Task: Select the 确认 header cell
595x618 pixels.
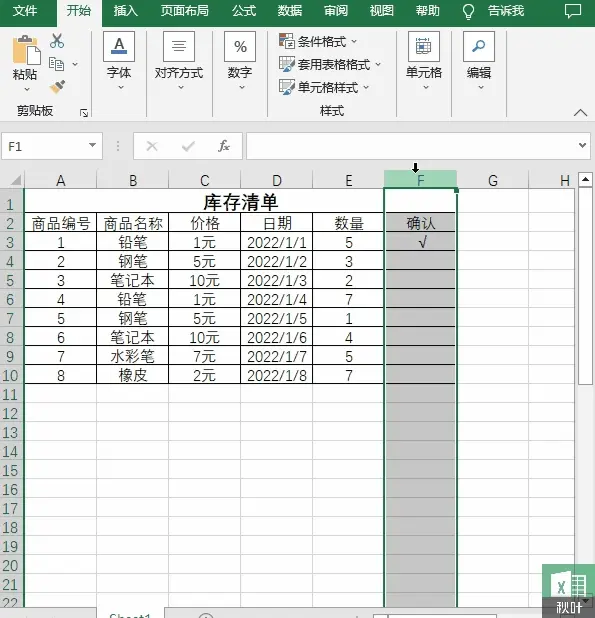Action: coord(420,223)
